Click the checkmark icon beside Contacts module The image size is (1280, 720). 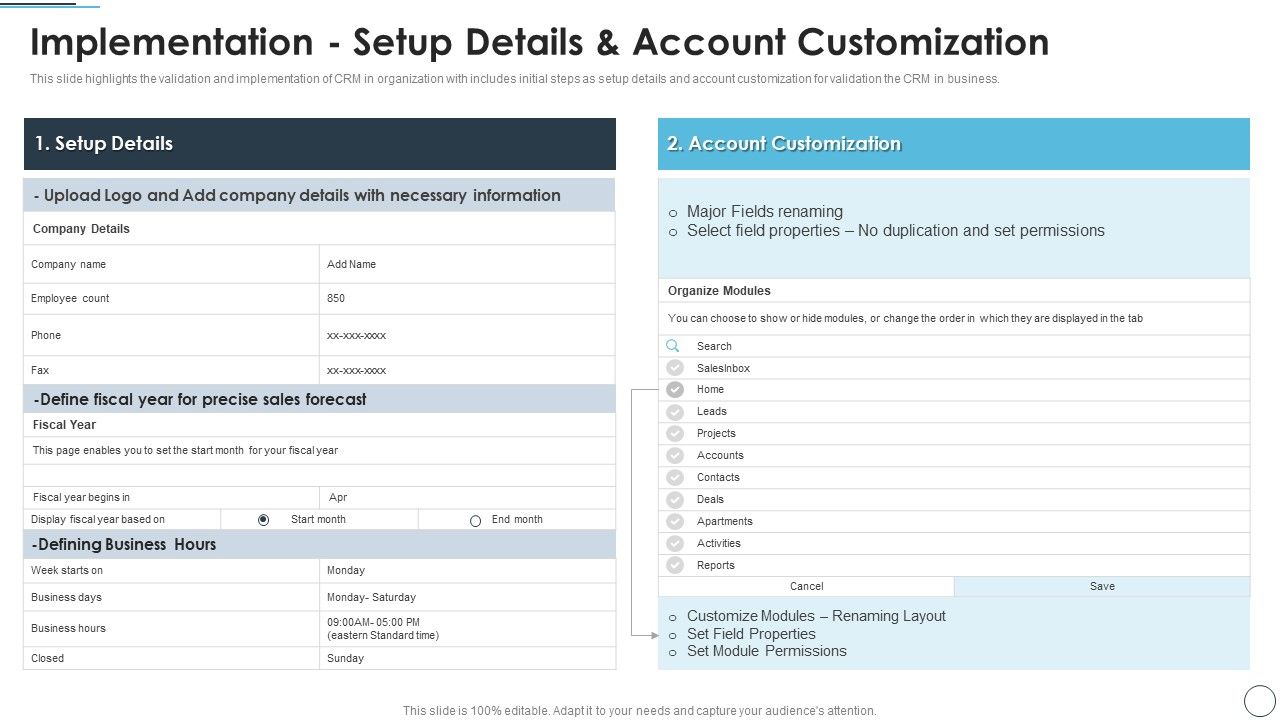click(674, 477)
